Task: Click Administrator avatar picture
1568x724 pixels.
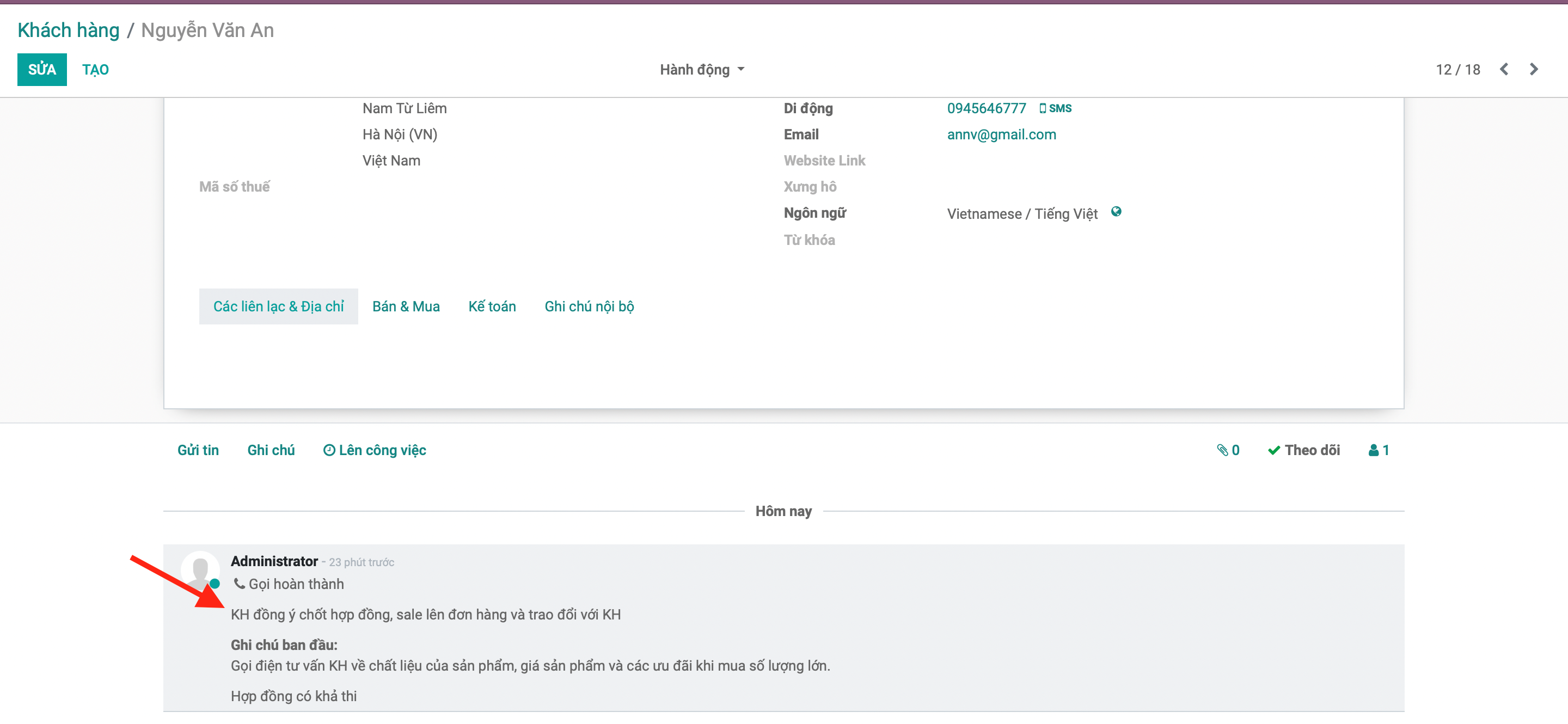Action: tap(200, 570)
